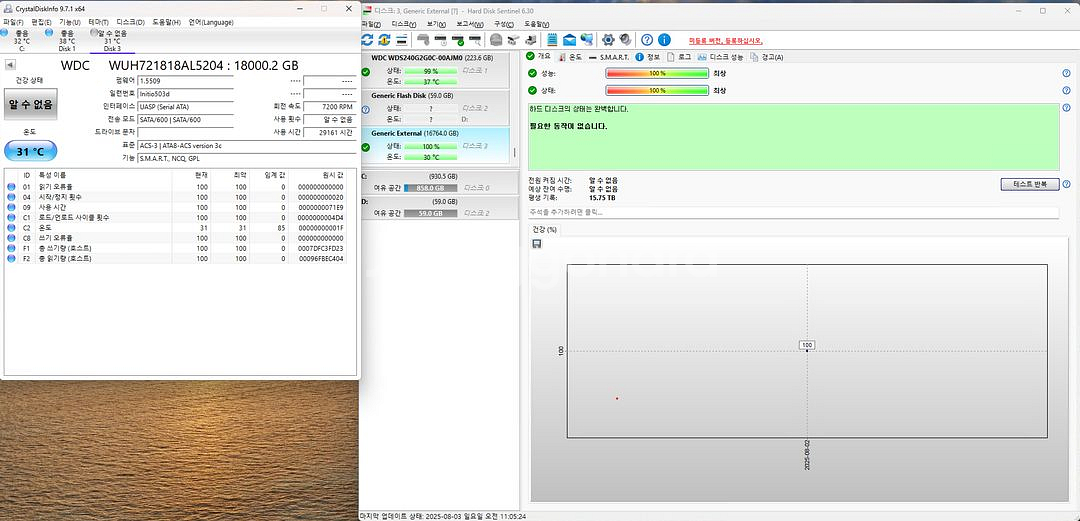
Task: Click the envelope e-mail toolbar icon
Action: pos(570,39)
